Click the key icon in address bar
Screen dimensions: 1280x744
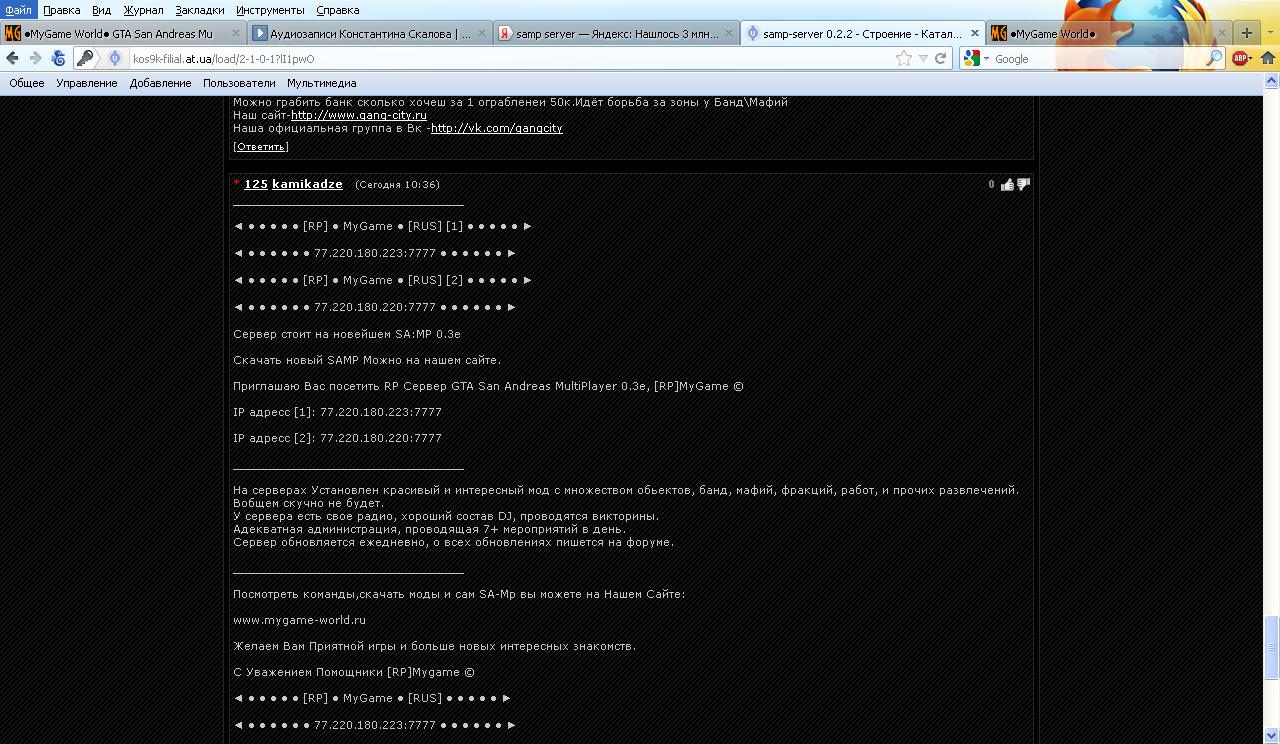click(x=85, y=59)
